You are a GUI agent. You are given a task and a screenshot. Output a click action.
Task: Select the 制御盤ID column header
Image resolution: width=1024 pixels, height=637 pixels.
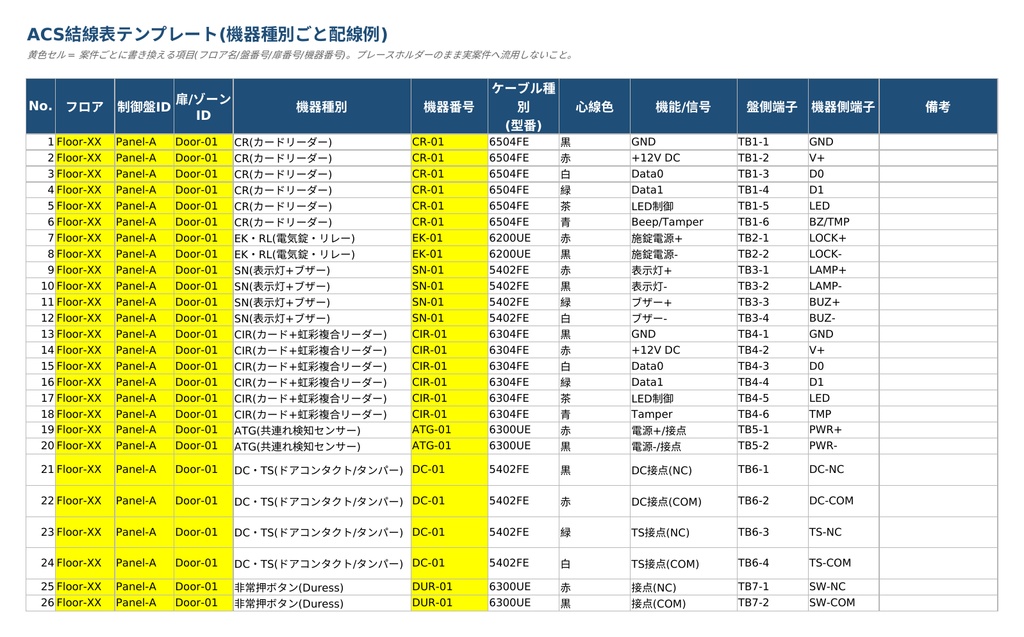pos(144,106)
